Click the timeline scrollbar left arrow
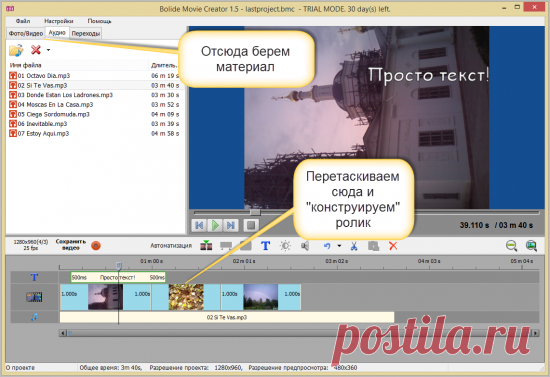Screen dimensions: 550x377 point(63,333)
